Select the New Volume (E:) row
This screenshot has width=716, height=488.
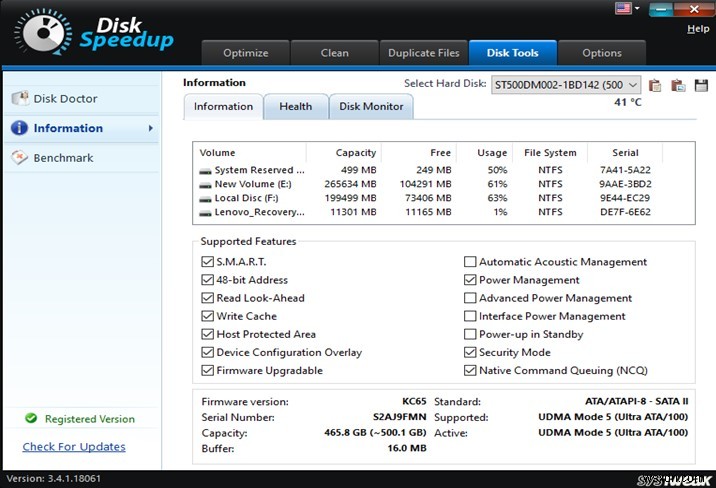click(443, 184)
